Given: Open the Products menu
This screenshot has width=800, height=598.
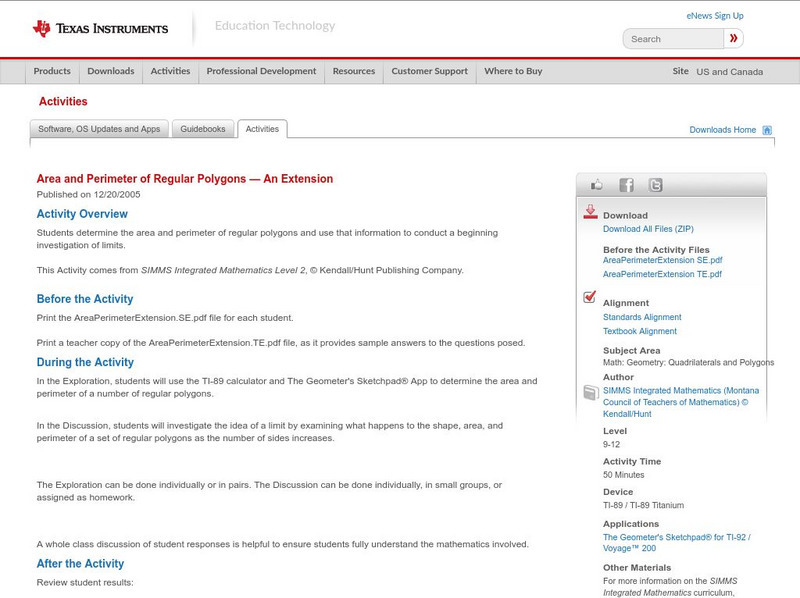Looking at the screenshot, I should pos(52,71).
